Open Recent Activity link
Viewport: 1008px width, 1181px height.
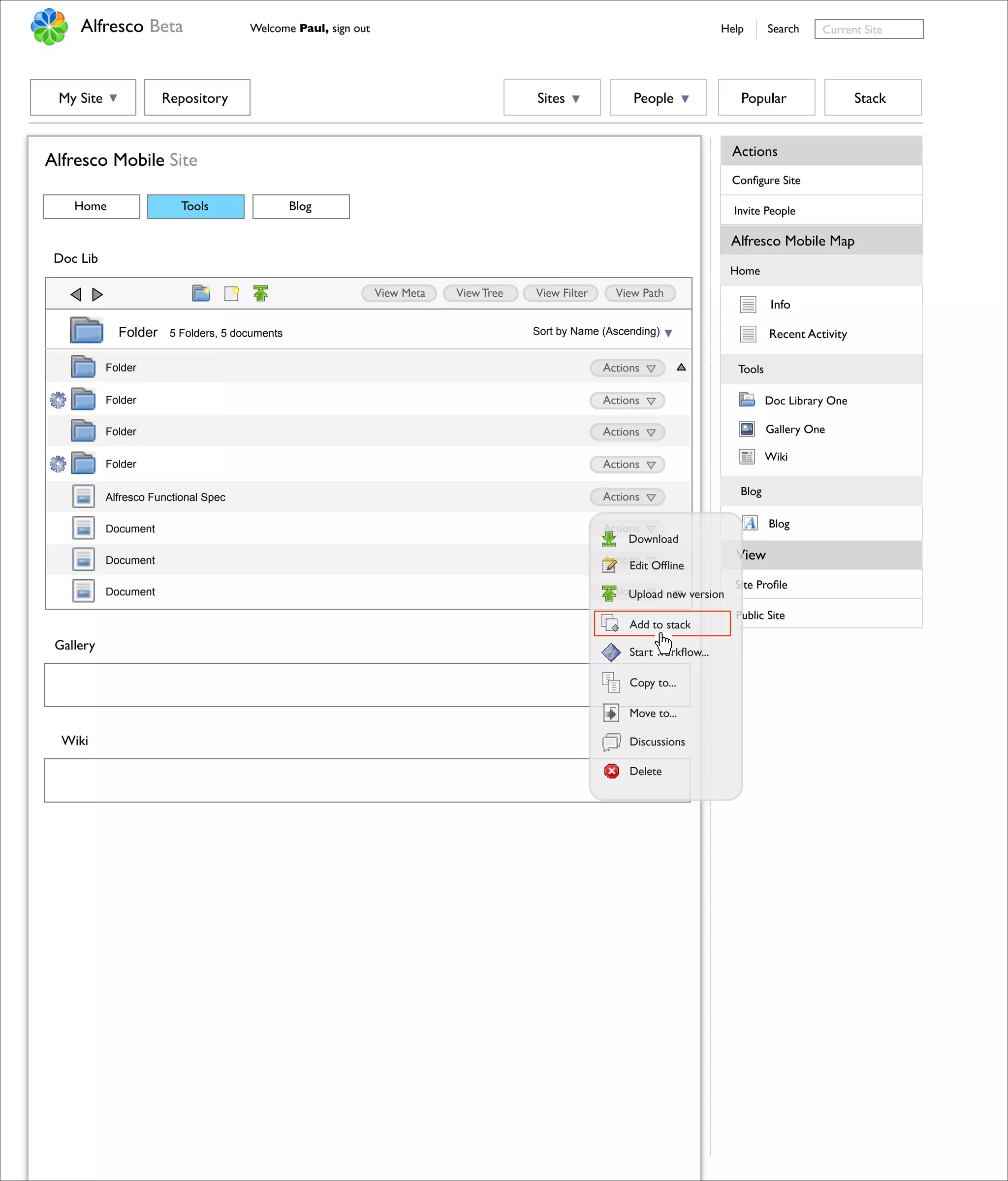(808, 334)
